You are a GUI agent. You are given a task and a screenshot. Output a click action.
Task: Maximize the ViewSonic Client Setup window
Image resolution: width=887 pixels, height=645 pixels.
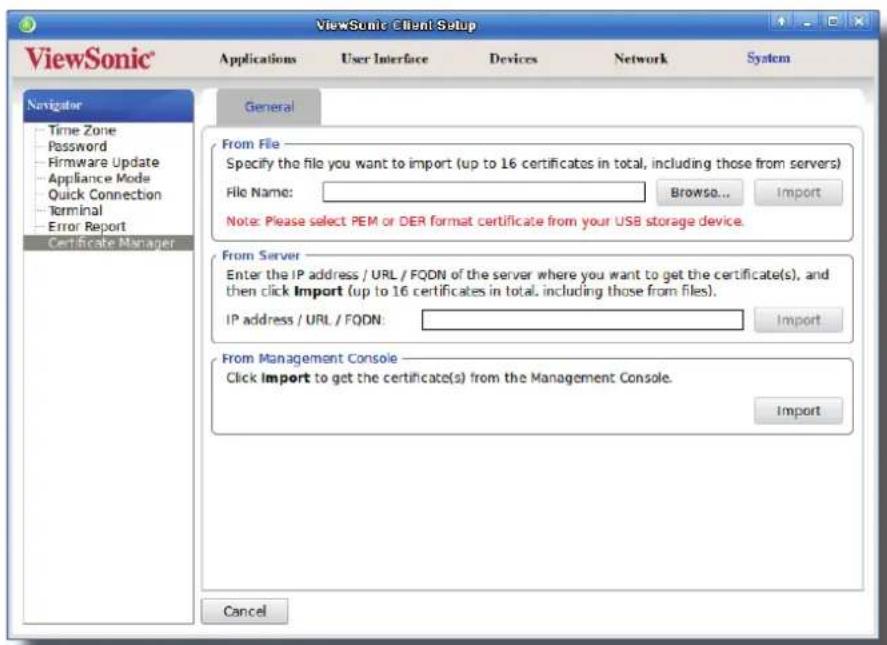click(x=833, y=22)
